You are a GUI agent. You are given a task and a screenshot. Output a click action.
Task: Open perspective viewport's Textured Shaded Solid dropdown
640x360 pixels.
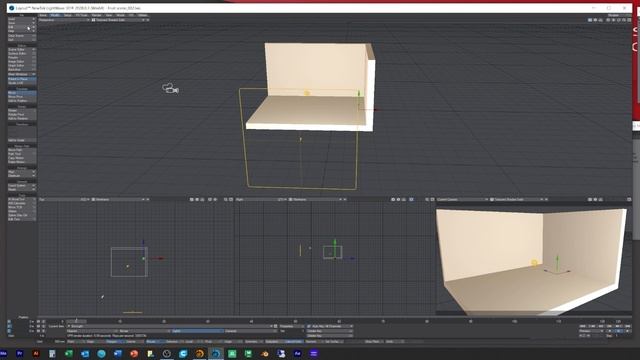click(119, 20)
